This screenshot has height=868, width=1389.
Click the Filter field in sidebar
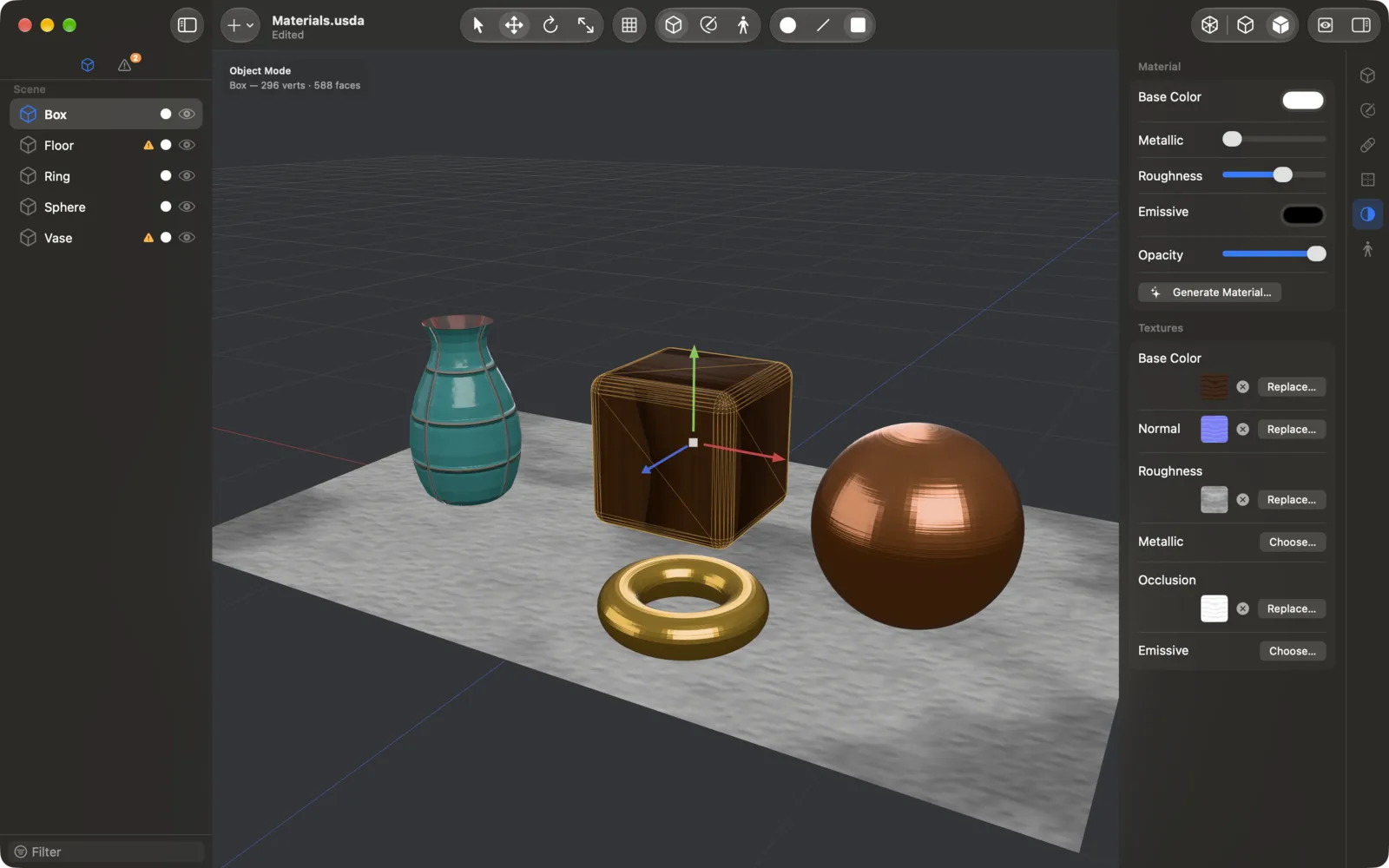point(107,852)
